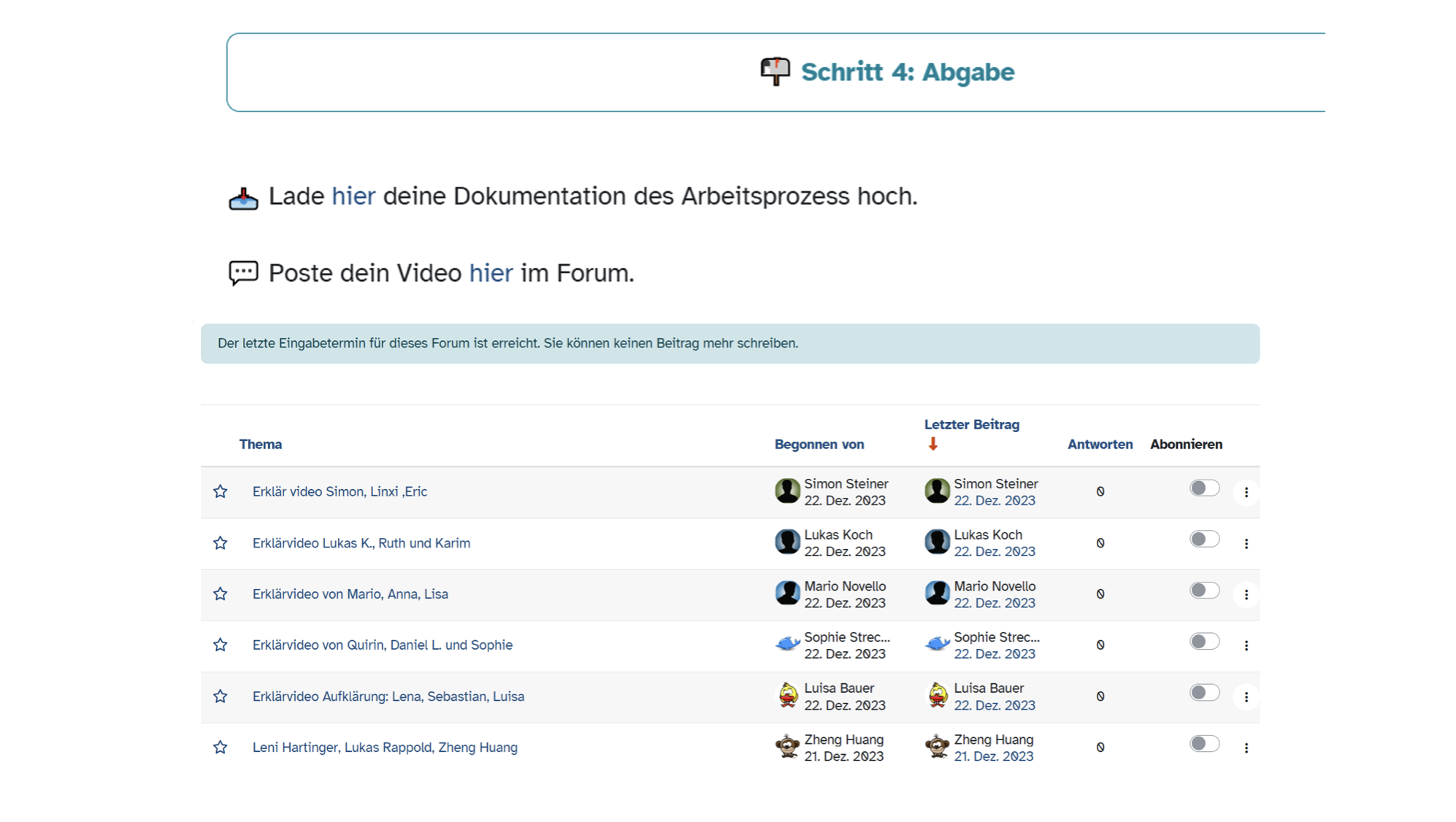
Task: Star the Erklärvideo Lukas K., Ruth und Karim topic
Action: (x=220, y=542)
